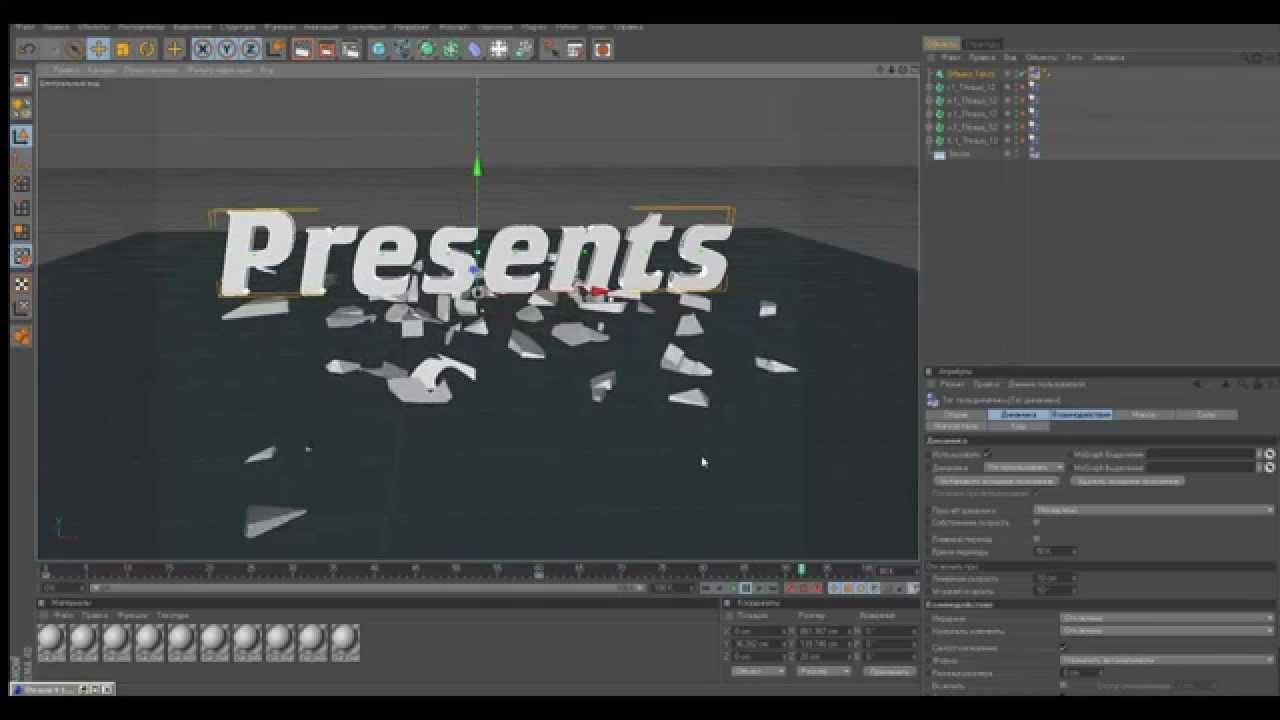Open the Render Settings icon

[x=351, y=49]
